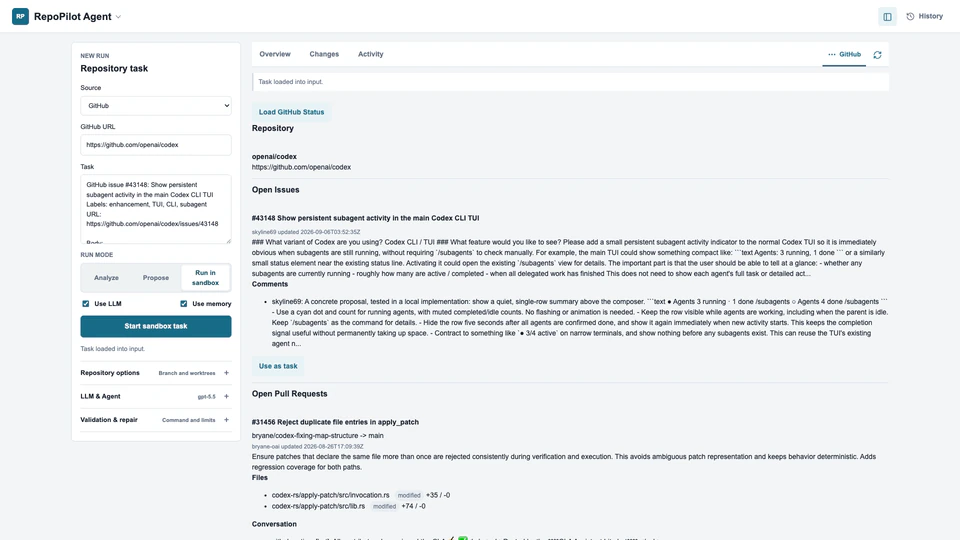
Task: Open the Source dropdown set to GitHub
Action: point(156,105)
